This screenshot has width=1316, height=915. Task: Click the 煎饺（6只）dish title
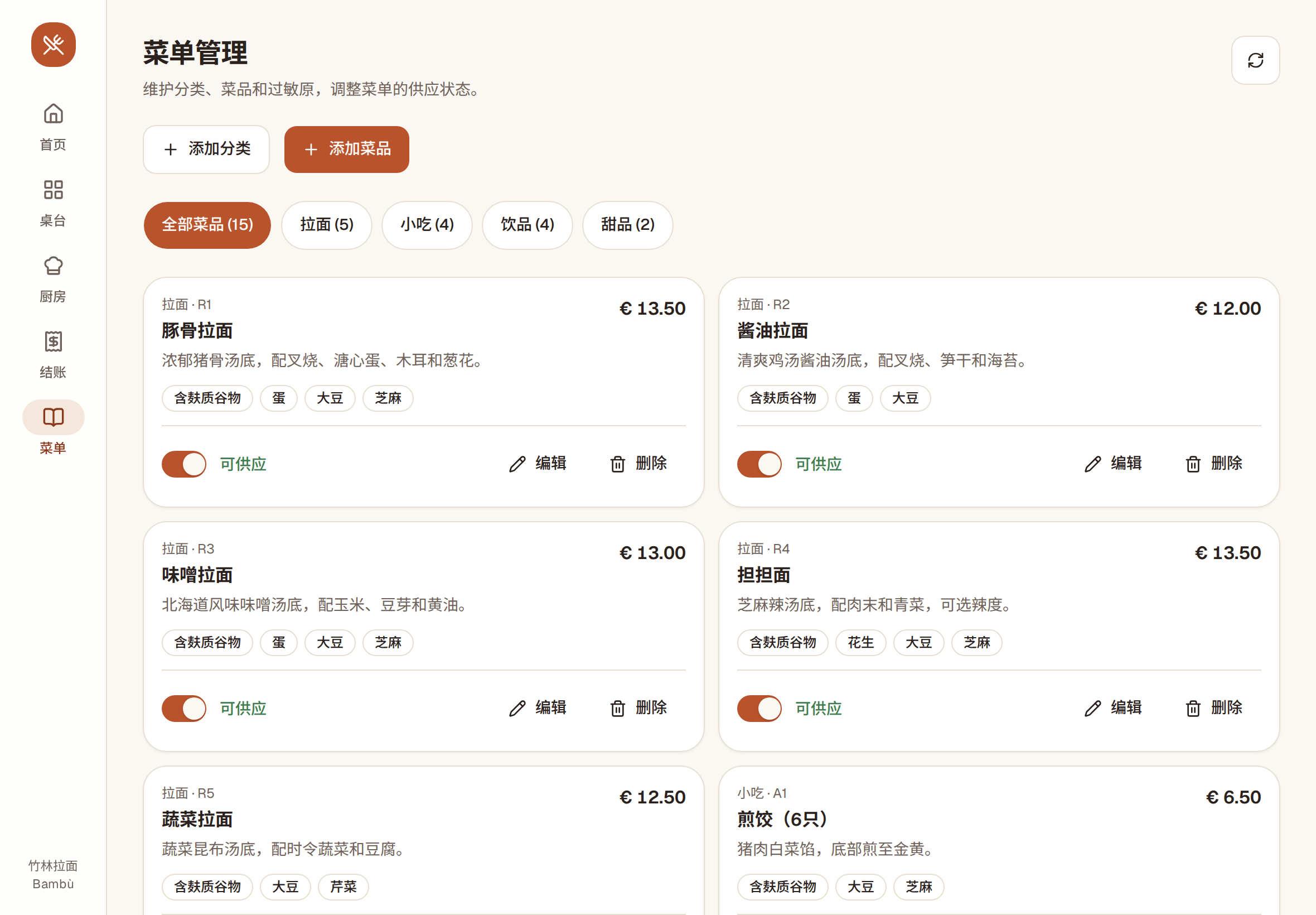pyautogui.click(x=782, y=819)
